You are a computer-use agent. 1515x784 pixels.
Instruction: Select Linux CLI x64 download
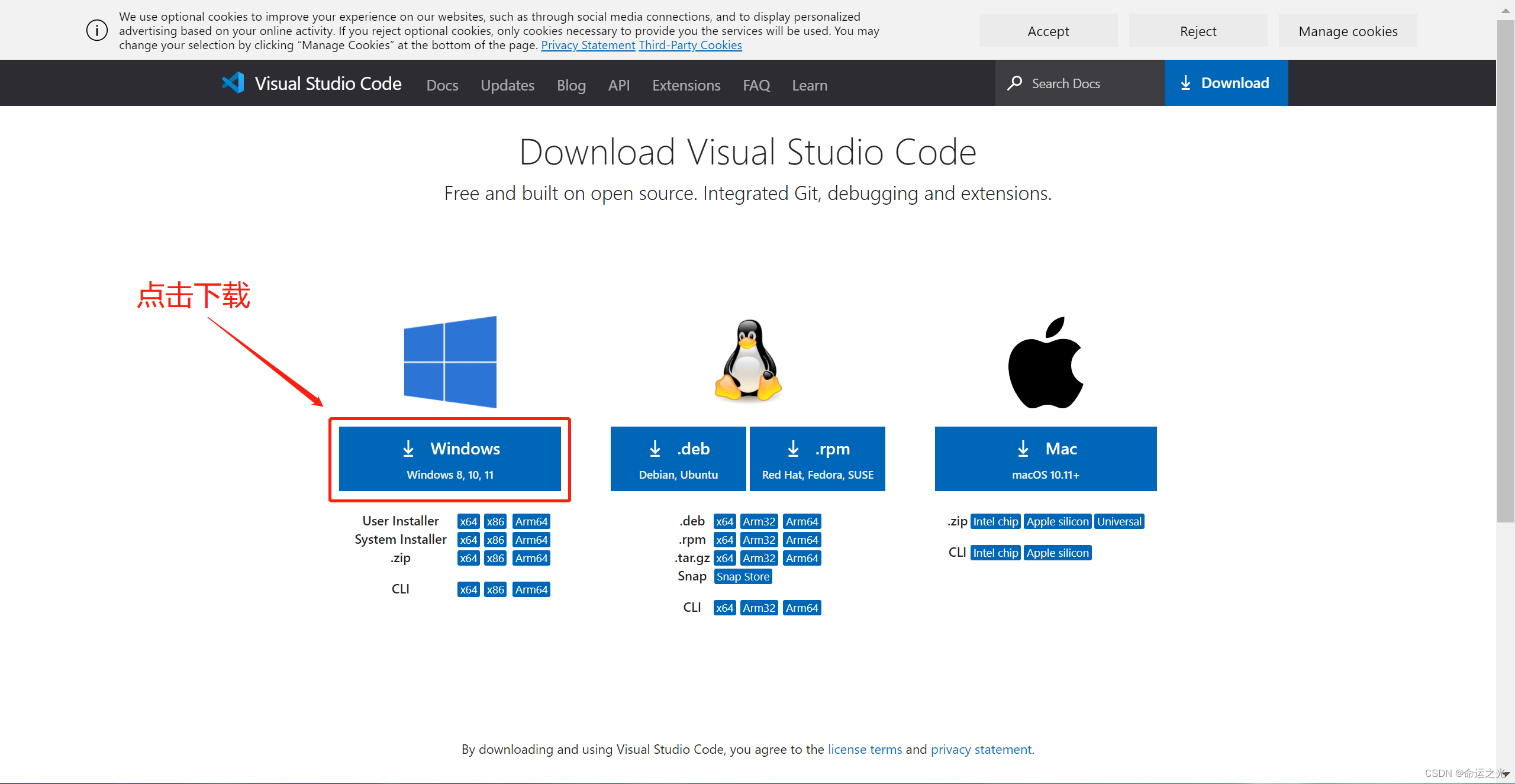[724, 608]
